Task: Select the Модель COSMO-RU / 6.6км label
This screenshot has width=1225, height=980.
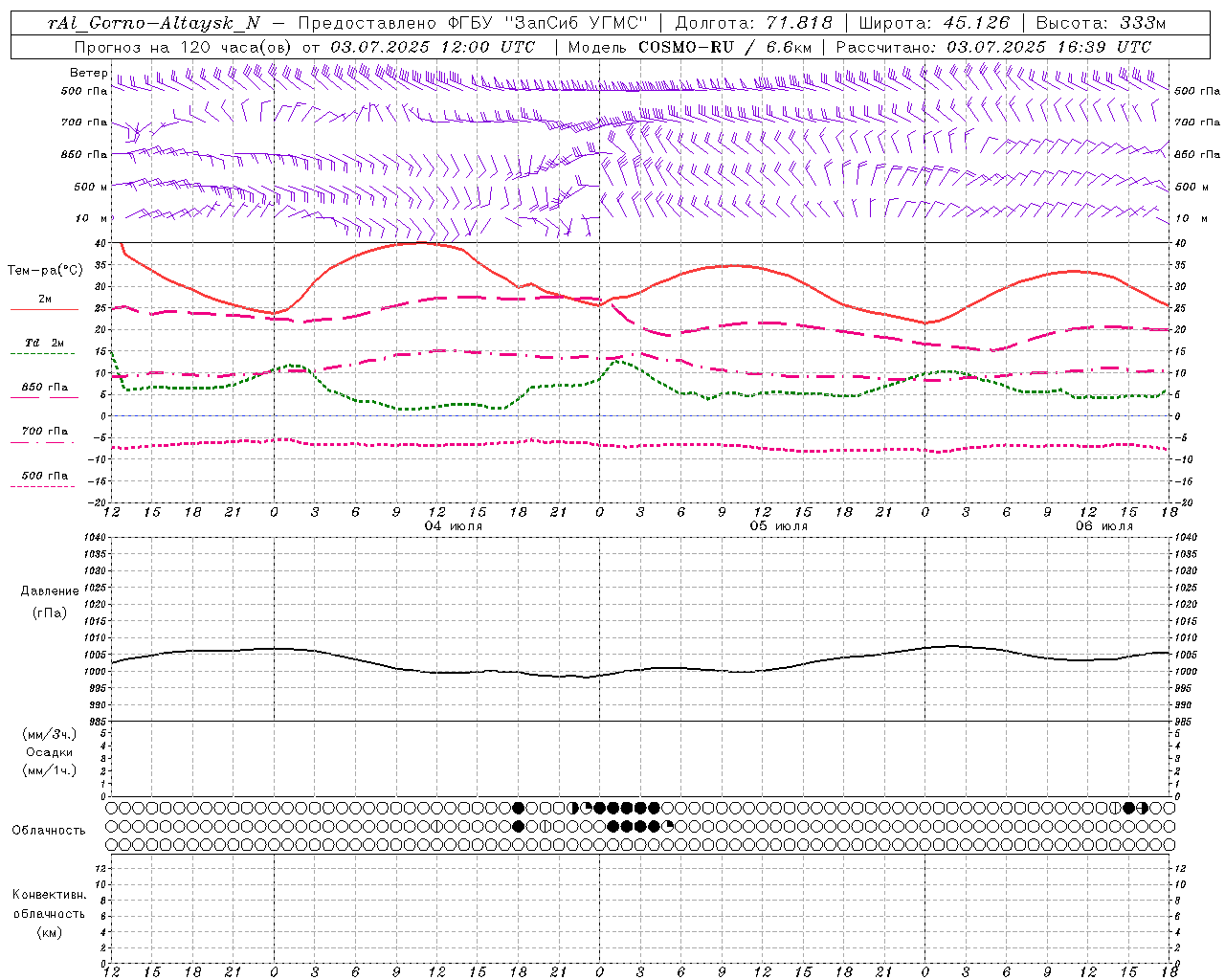Action: coord(690,47)
